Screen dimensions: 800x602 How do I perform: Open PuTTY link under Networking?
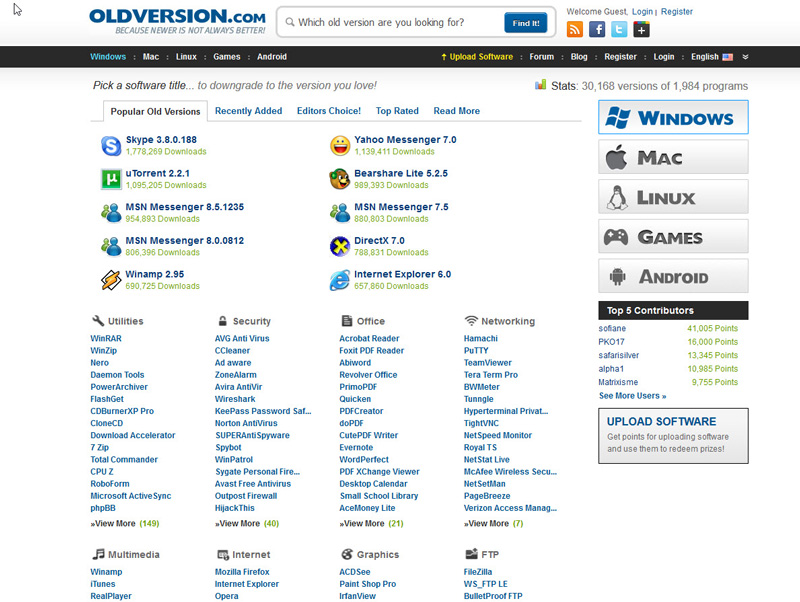(x=476, y=350)
